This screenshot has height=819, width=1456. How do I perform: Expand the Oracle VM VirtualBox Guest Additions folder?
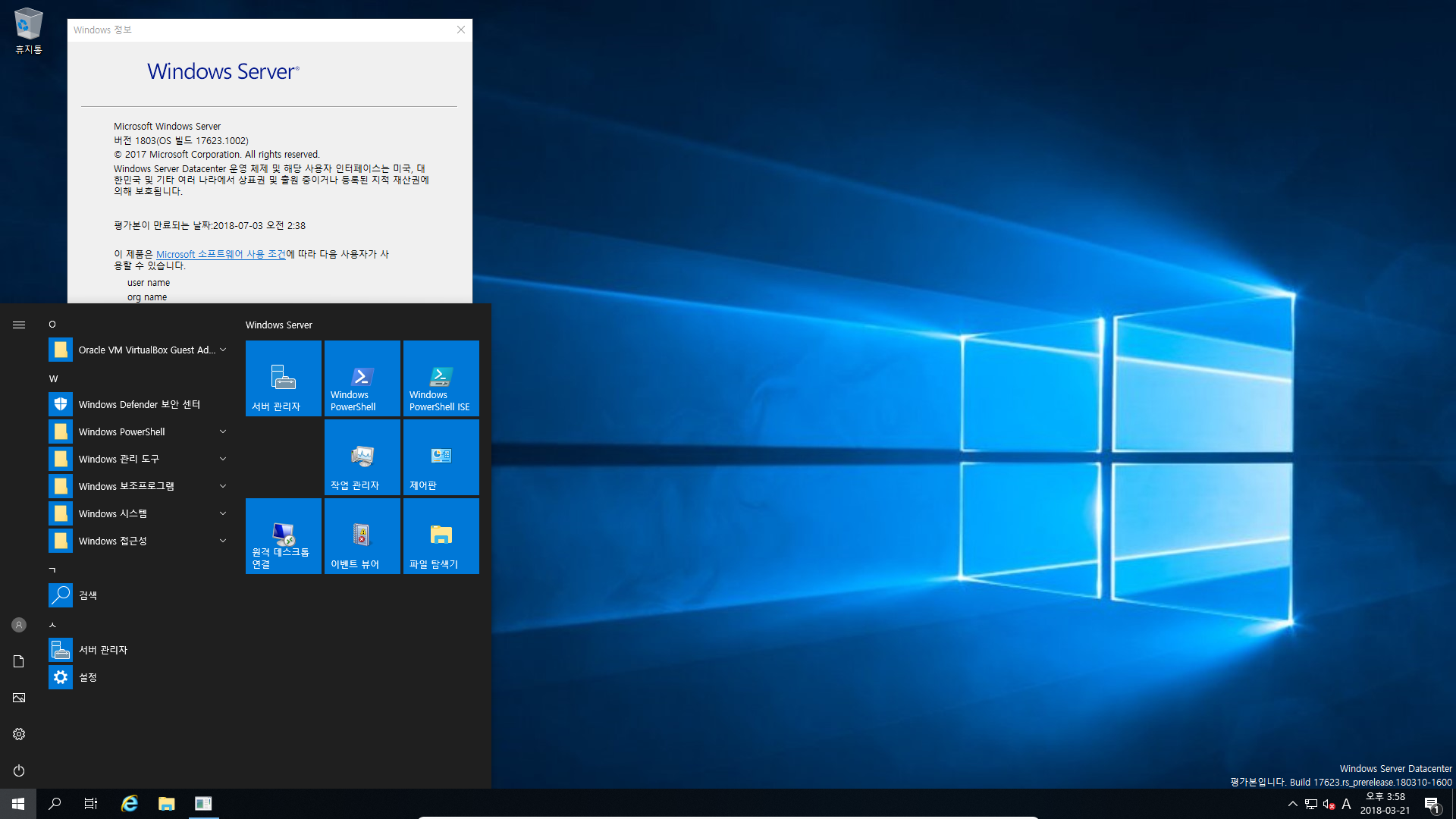click(x=139, y=350)
